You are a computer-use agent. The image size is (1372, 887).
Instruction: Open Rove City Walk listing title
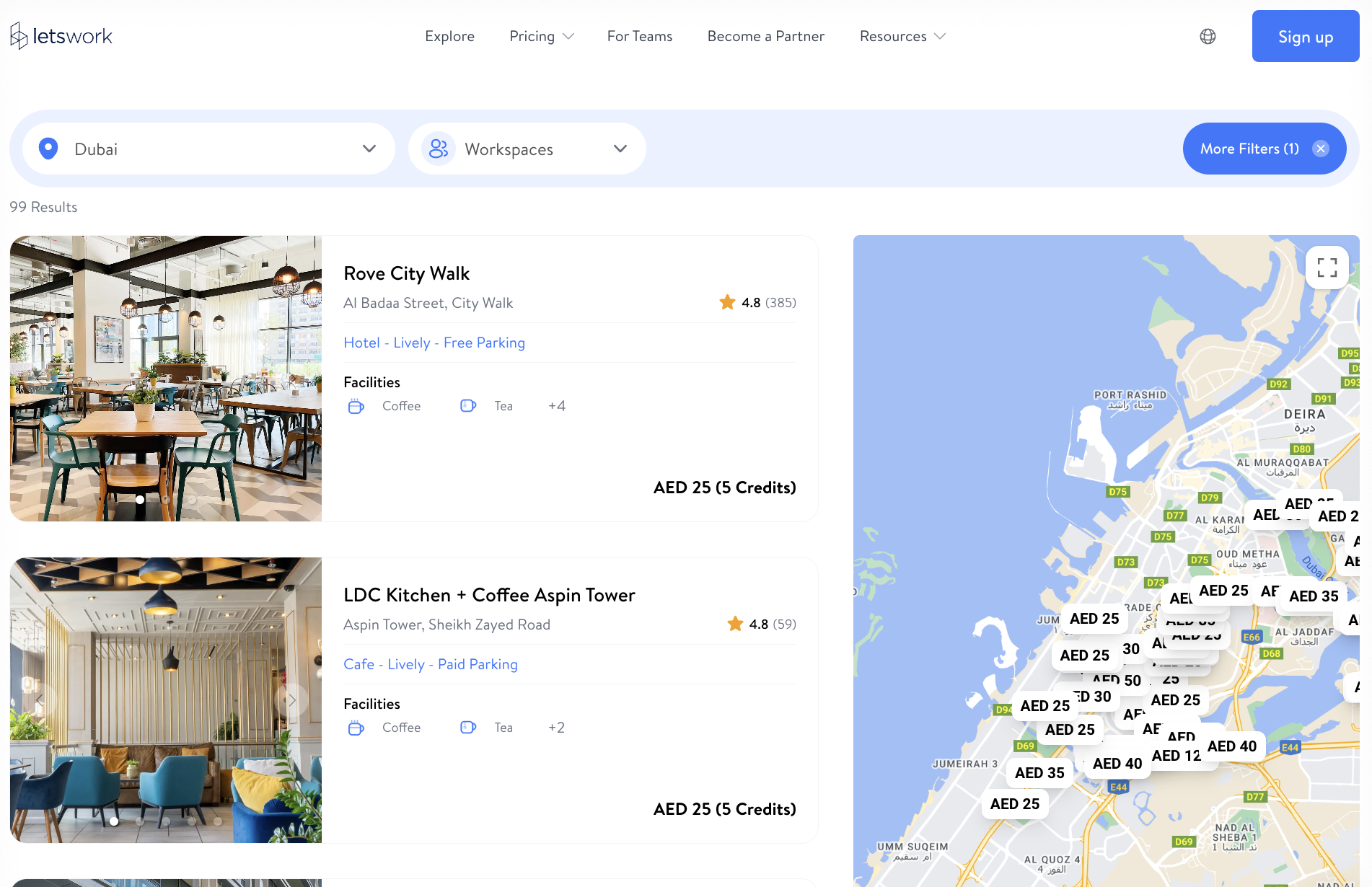coord(406,273)
